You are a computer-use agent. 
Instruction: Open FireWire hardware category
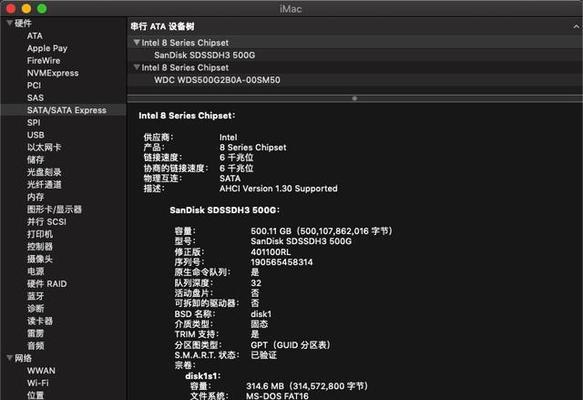tap(44, 60)
